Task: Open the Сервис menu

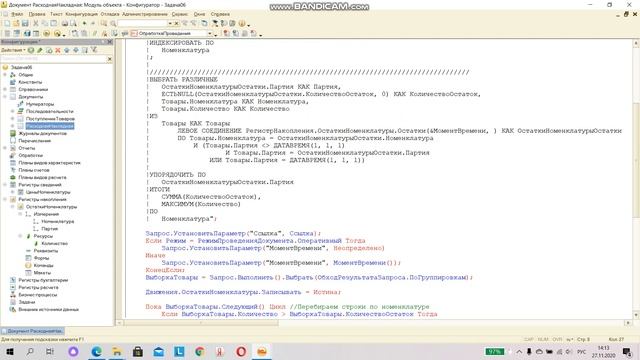Action: (180, 14)
